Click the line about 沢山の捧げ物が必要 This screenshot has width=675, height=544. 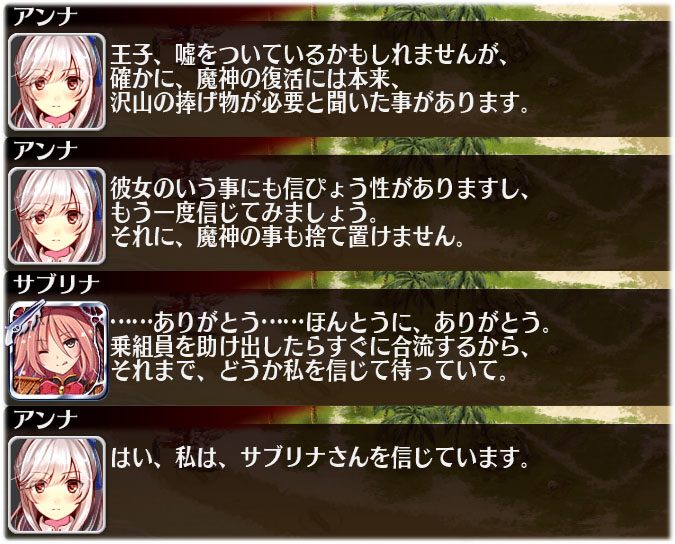coord(319,103)
